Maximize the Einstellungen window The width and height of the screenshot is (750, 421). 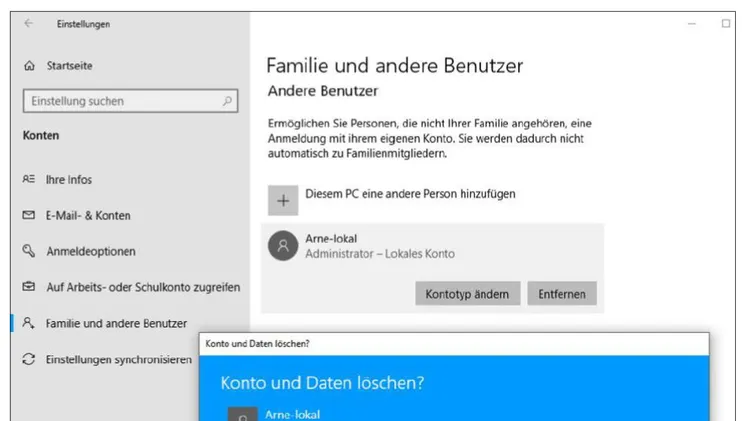726,23
